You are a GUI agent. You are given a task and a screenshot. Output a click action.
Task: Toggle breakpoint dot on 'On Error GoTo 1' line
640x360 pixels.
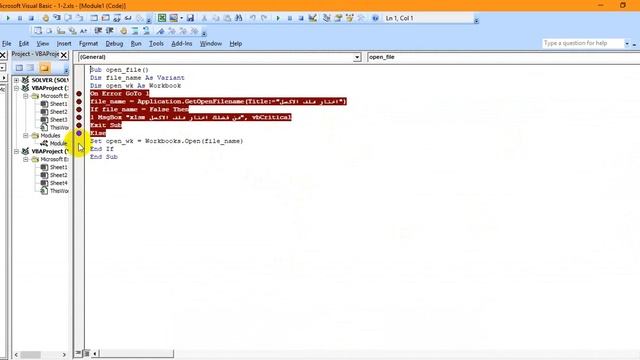pos(79,94)
